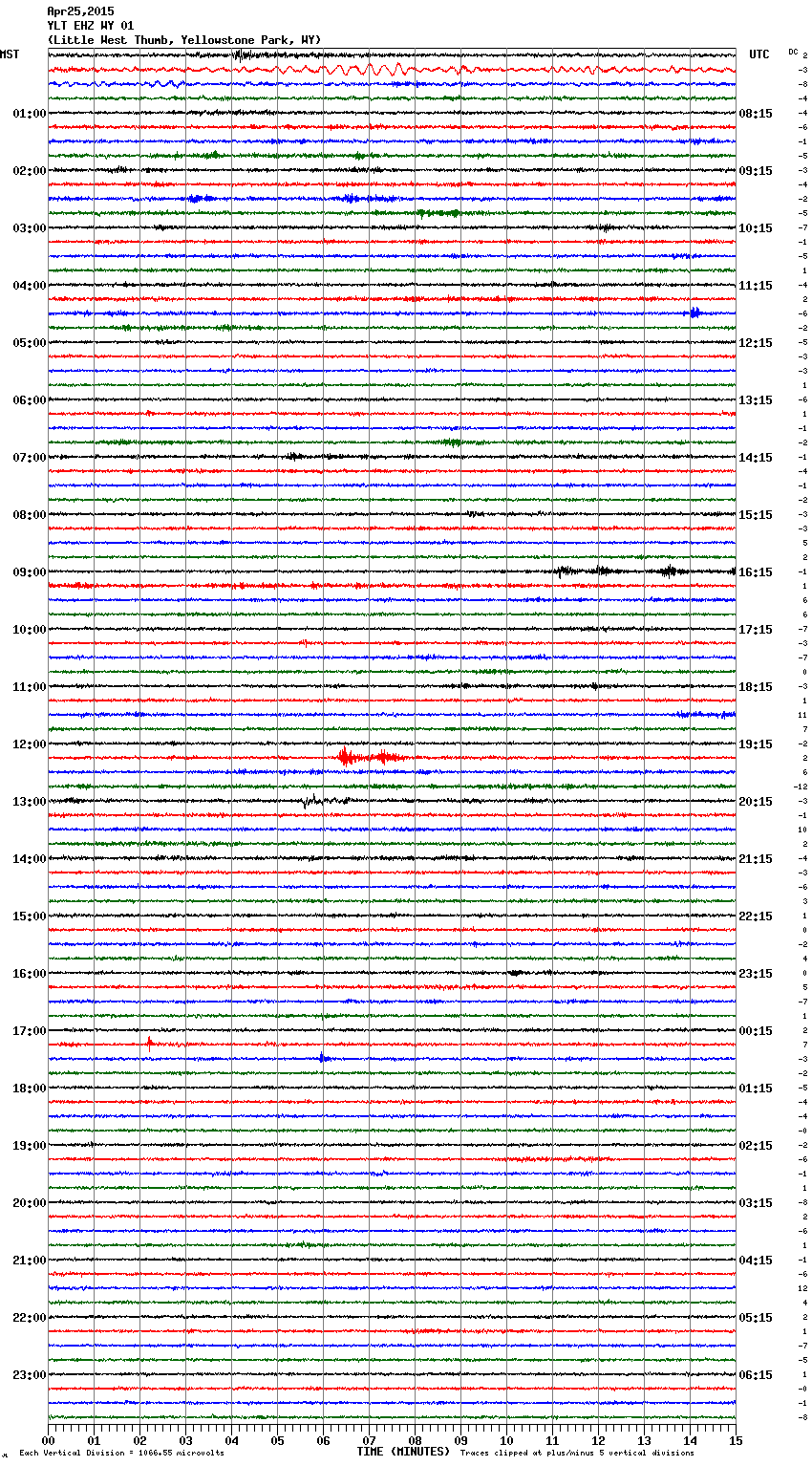The width and height of the screenshot is (812, 1466).
Task: Select the 19:15 UTC time label
Action: click(x=756, y=744)
